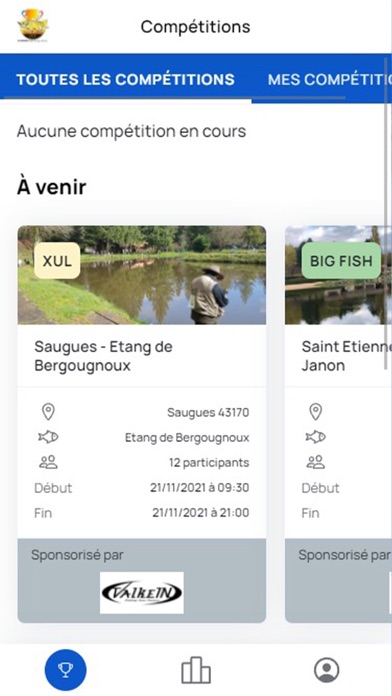Image resolution: width=392 pixels, height=696 pixels.
Task: Tap the location pin icon in Saugues card
Action: 48,412
